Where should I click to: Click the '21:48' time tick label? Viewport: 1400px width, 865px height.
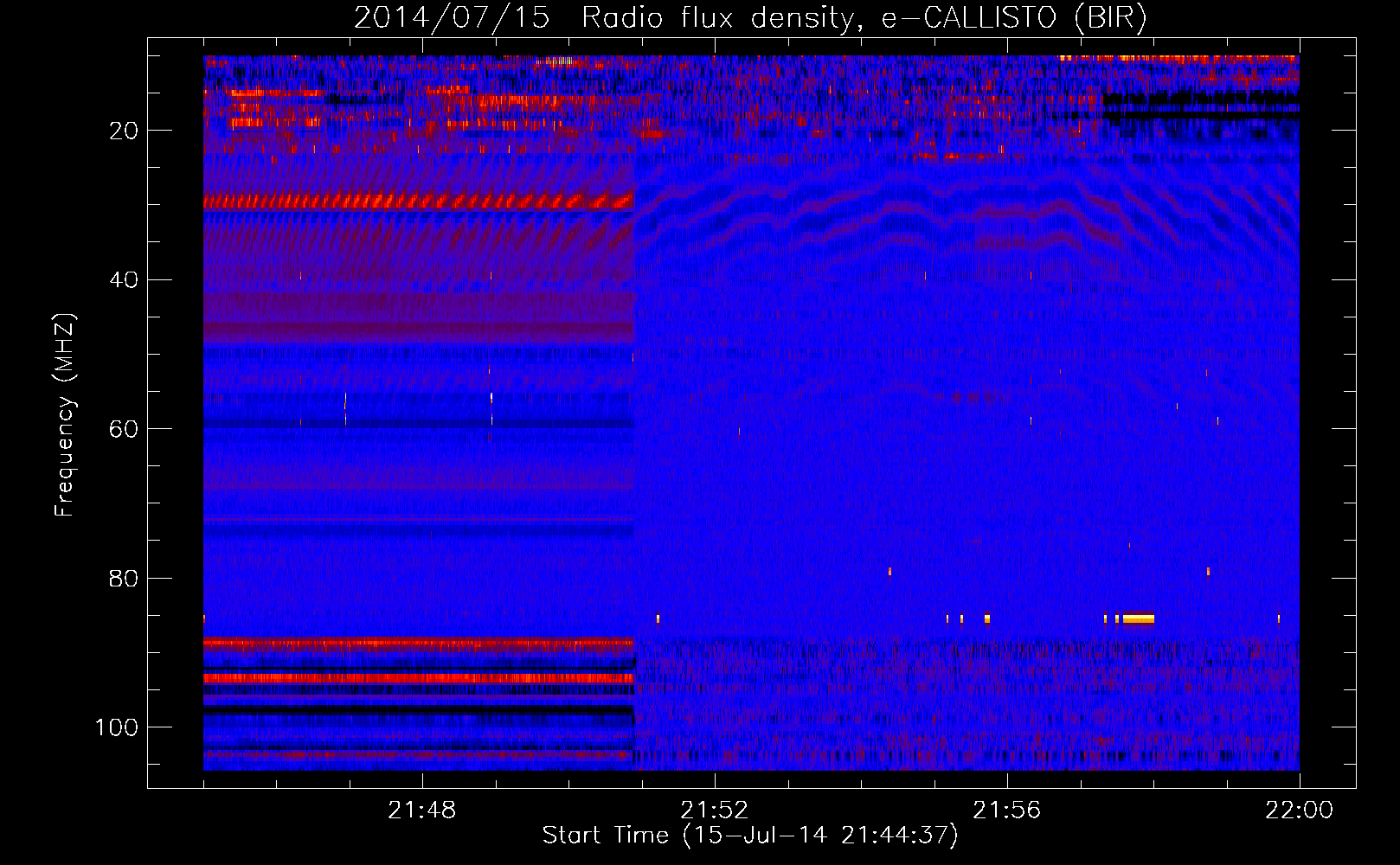tap(422, 811)
